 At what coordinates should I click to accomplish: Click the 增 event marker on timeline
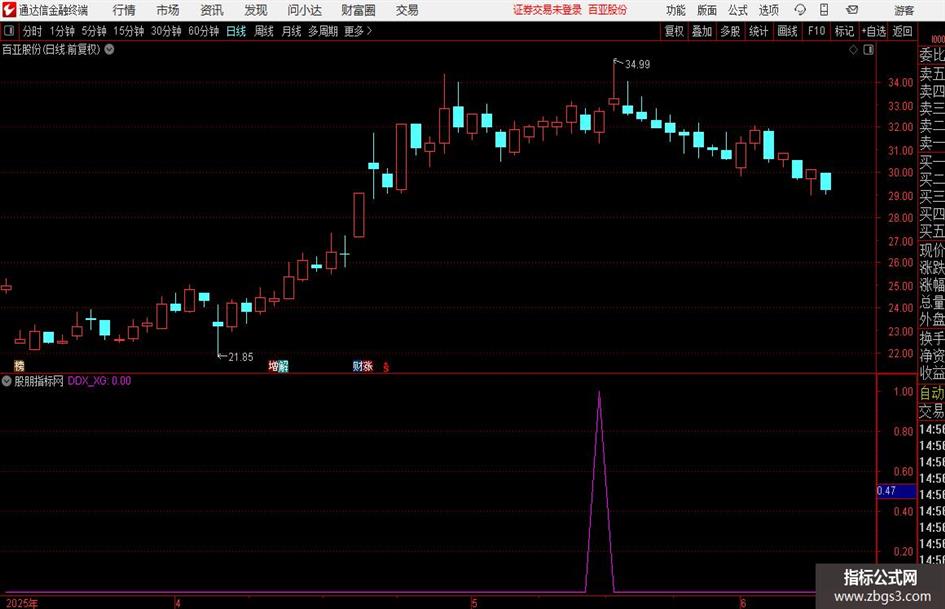(x=273, y=366)
